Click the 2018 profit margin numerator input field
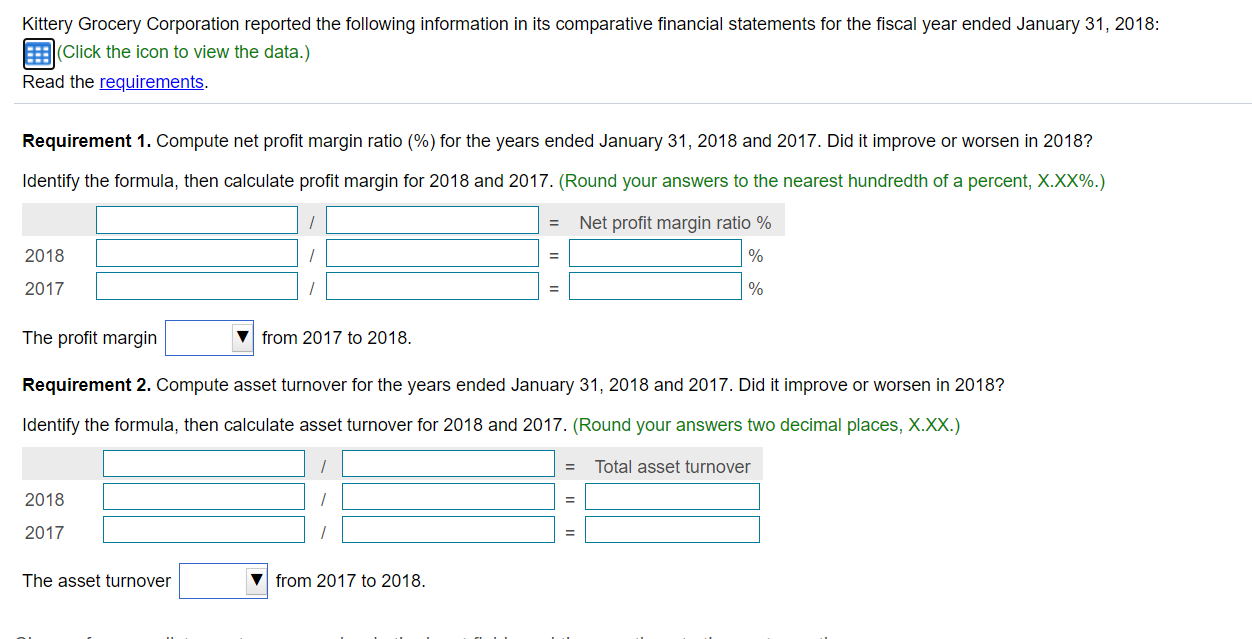1252x639 pixels. coord(196,253)
